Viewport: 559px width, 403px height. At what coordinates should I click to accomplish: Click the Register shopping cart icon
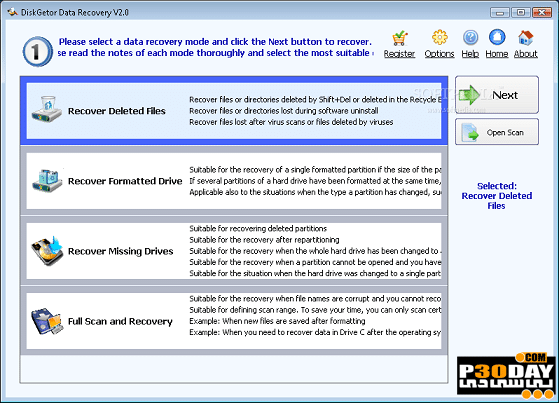[400, 38]
